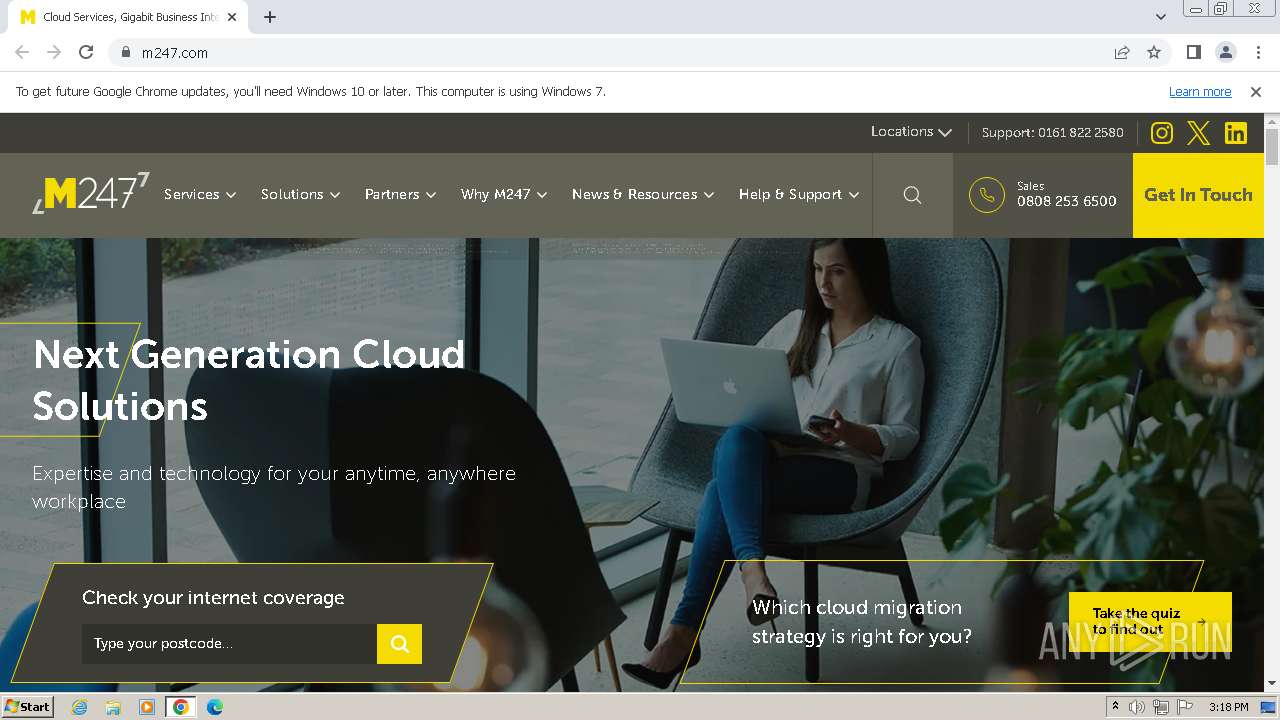The image size is (1280, 720).
Task: Open the Chrome side panel icon
Action: [1193, 52]
